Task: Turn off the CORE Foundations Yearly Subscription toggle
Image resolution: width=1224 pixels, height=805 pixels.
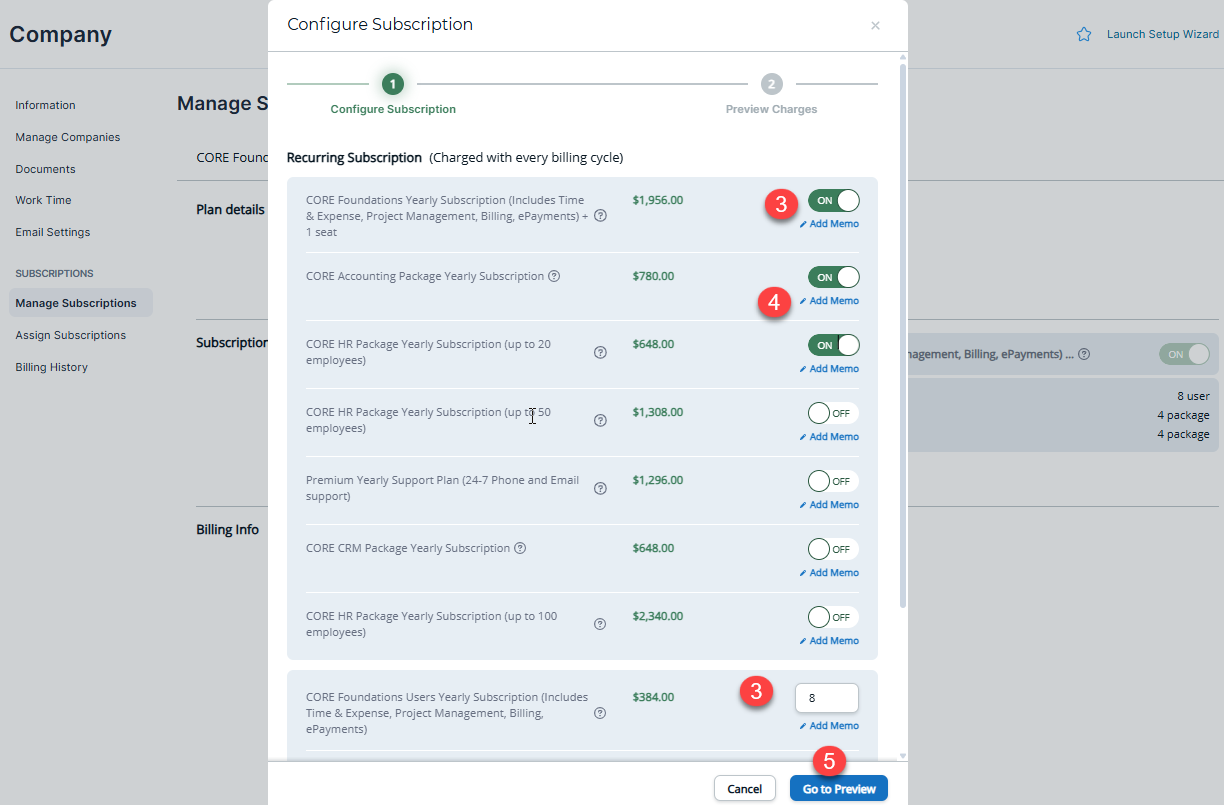Action: pyautogui.click(x=834, y=200)
